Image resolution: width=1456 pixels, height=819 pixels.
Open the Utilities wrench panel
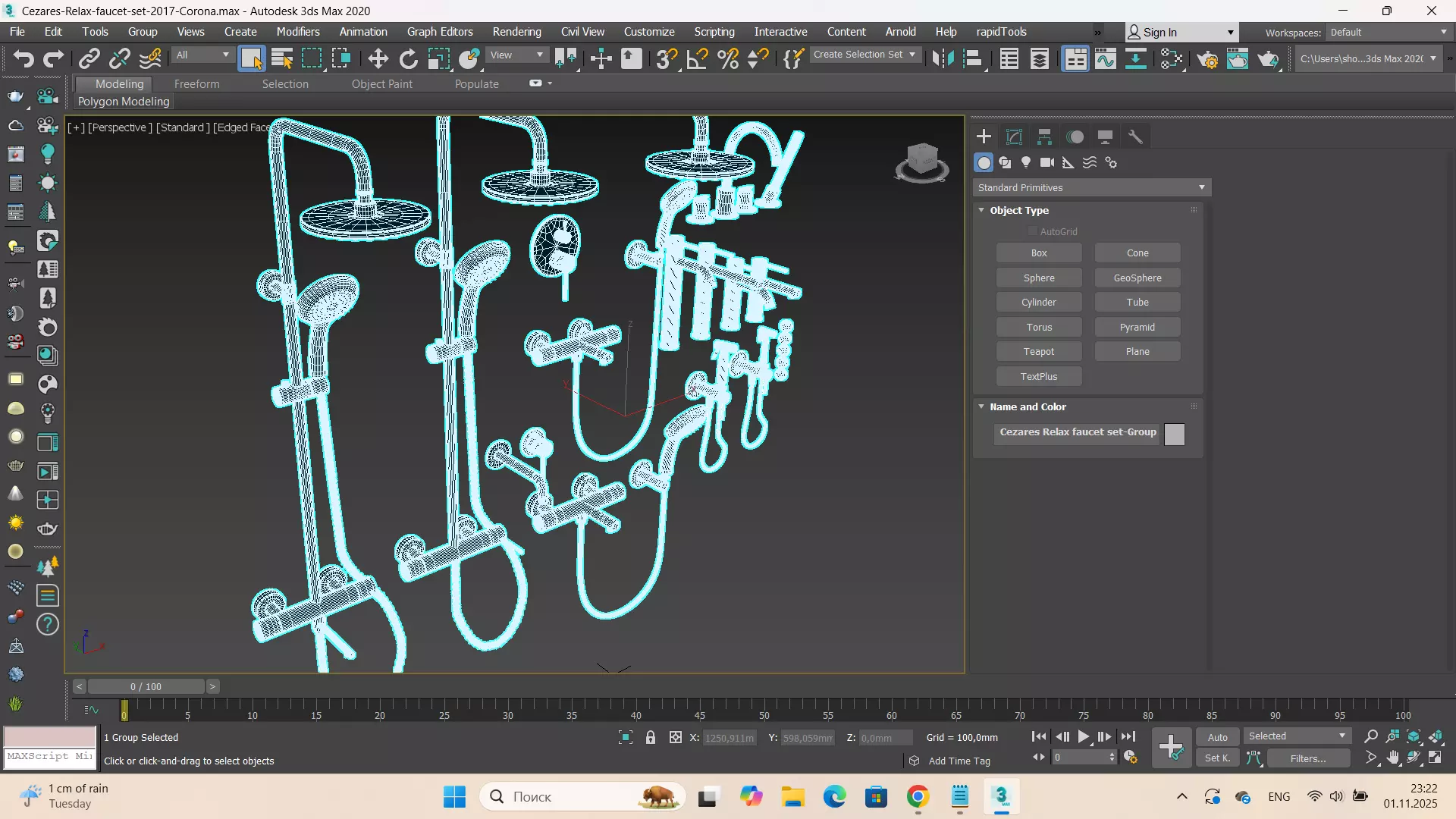[x=1135, y=136]
